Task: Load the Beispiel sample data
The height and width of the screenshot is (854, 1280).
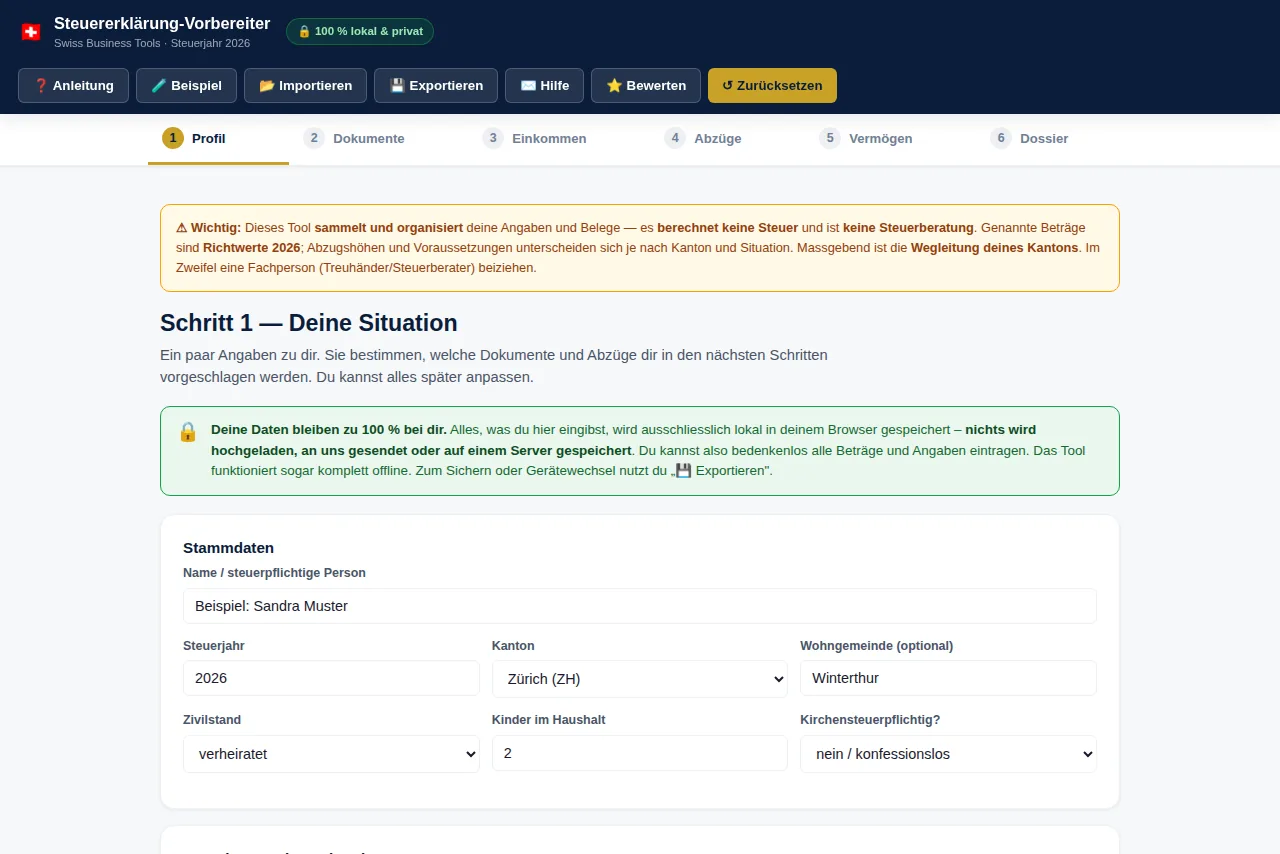Action: click(x=186, y=85)
